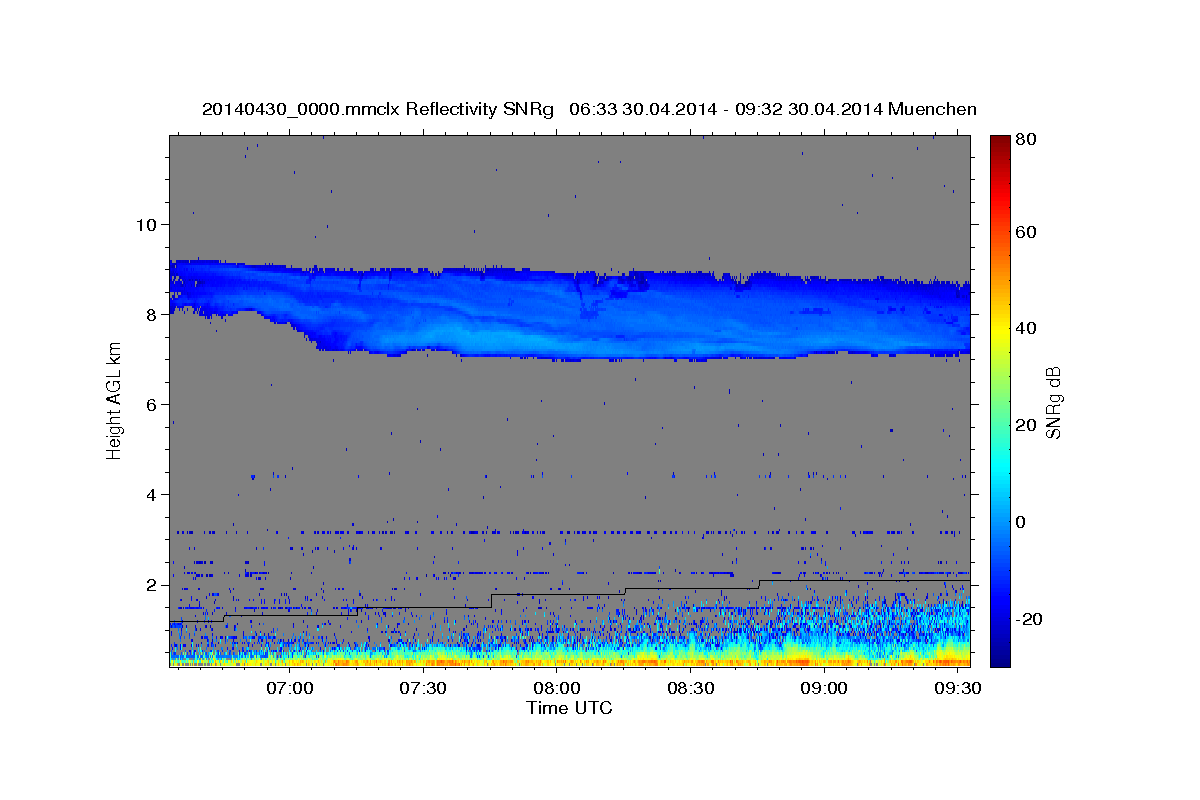Click the height label 8
This screenshot has width=1200, height=800.
click(152, 314)
